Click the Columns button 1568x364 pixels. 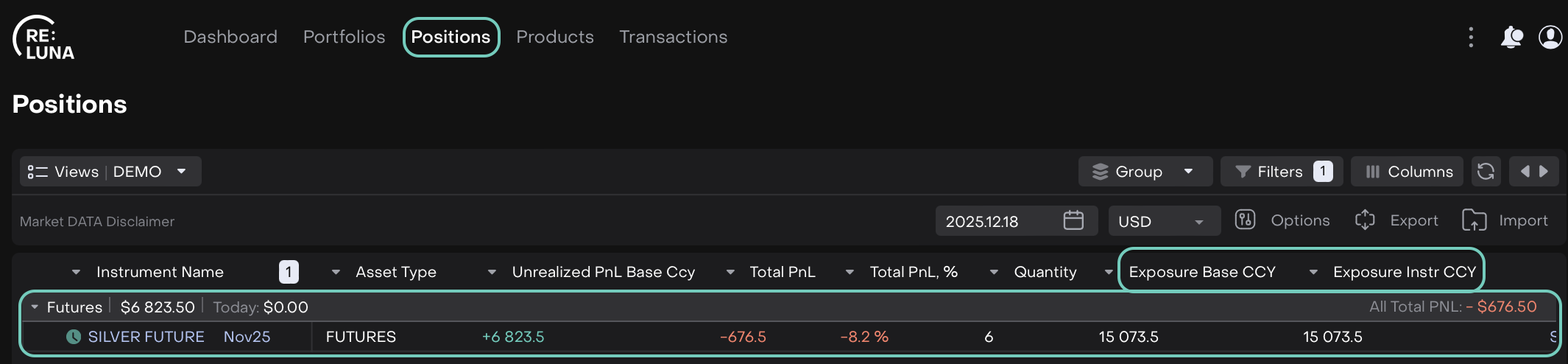point(1408,172)
